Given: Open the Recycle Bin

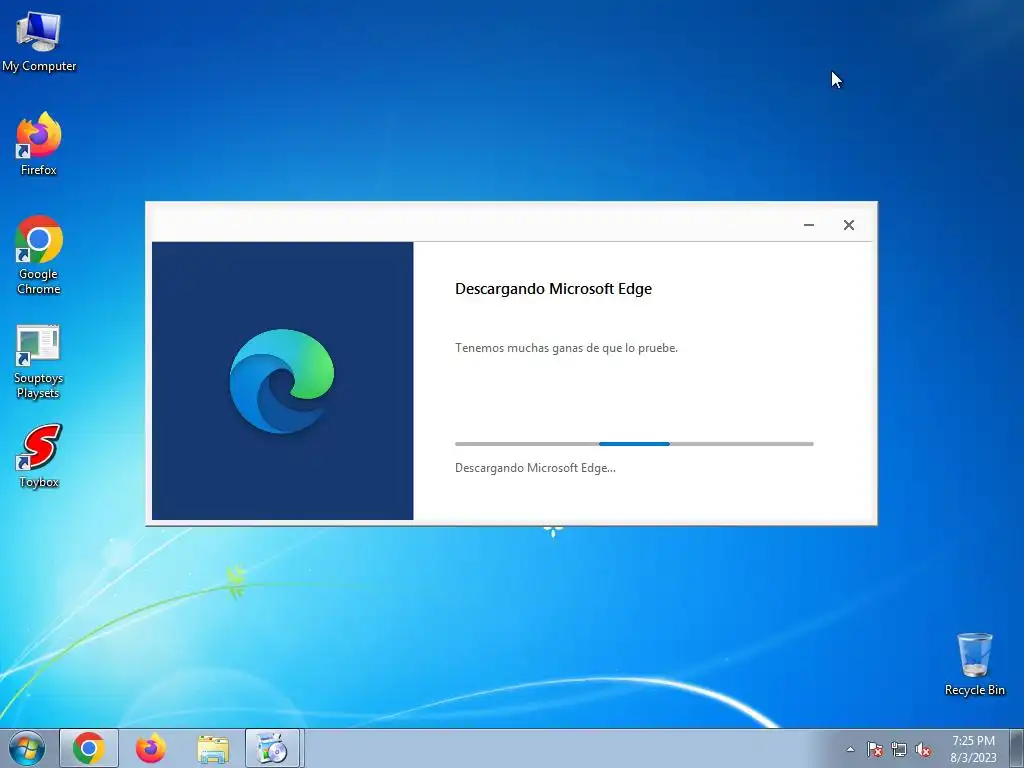Looking at the screenshot, I should [974, 664].
